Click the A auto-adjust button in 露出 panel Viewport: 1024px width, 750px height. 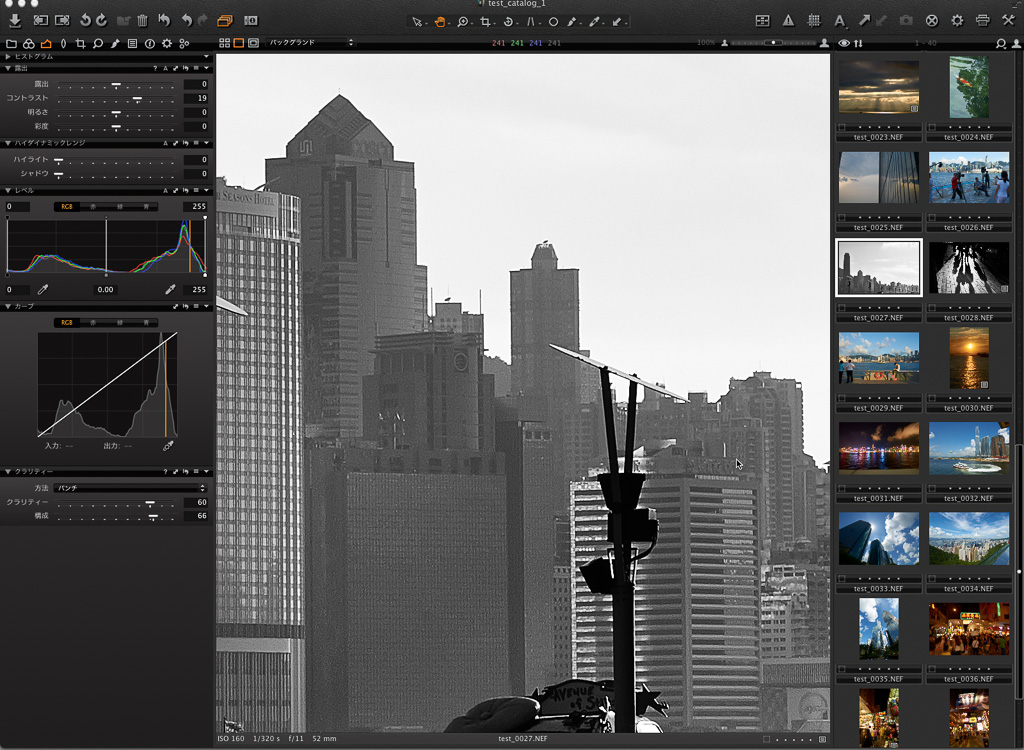tap(165, 68)
